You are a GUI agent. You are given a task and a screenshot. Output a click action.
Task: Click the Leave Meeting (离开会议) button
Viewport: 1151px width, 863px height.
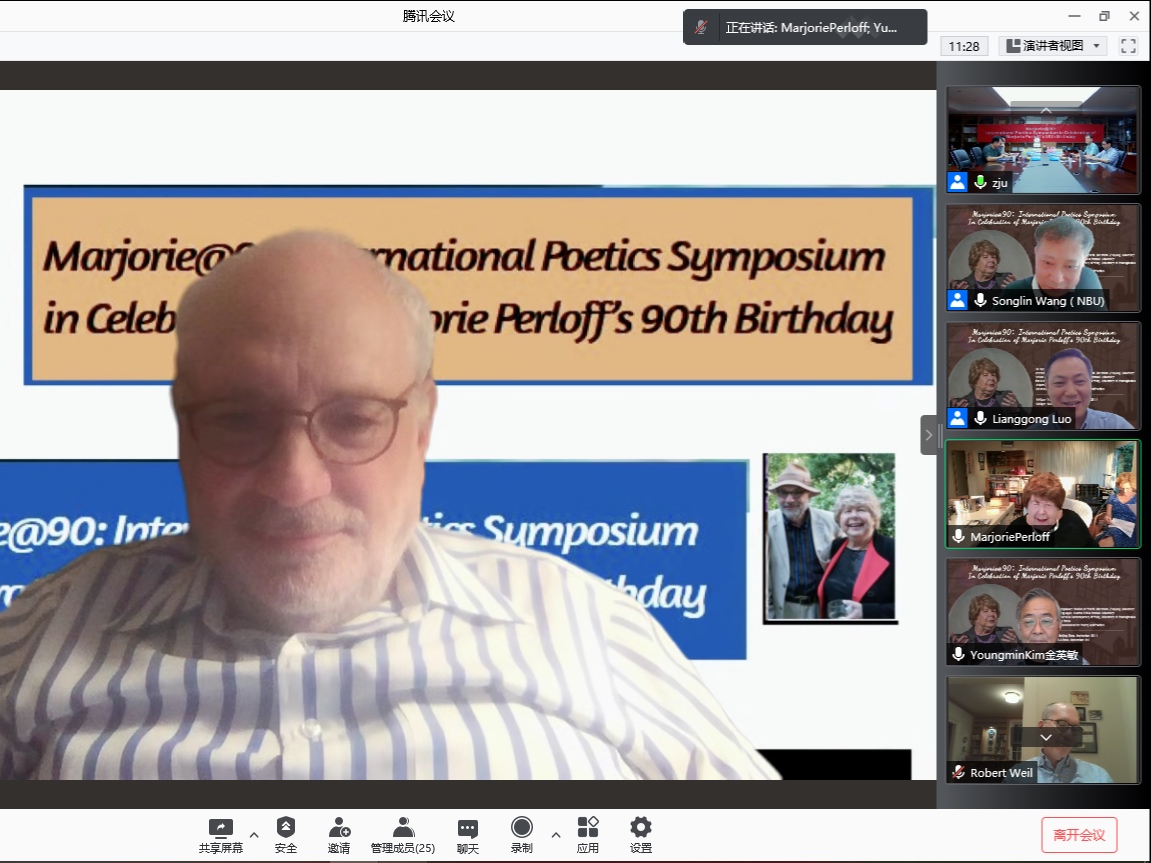(1079, 835)
